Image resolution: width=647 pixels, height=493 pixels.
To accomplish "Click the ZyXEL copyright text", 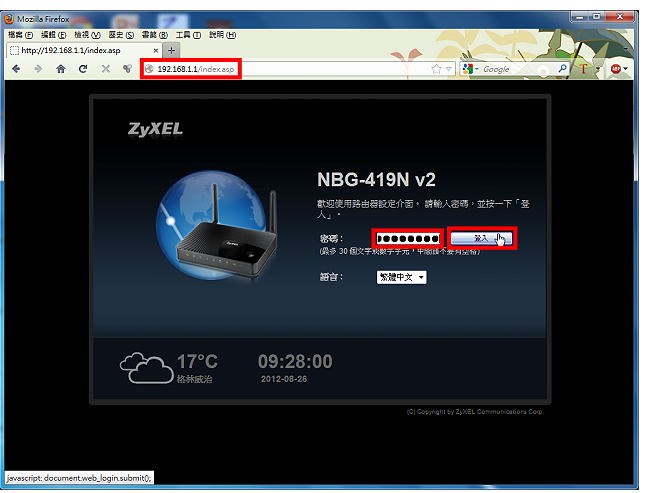I will click(x=475, y=412).
